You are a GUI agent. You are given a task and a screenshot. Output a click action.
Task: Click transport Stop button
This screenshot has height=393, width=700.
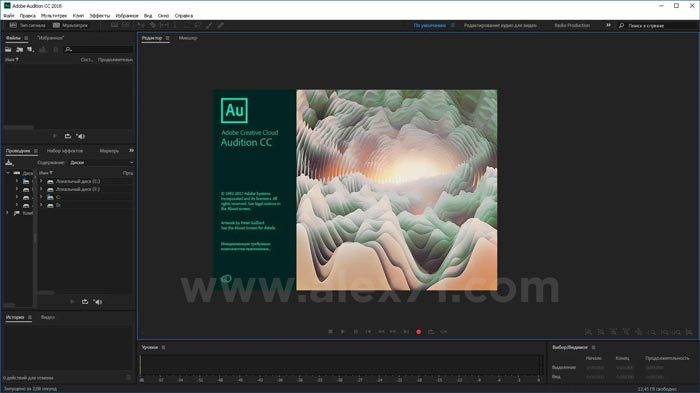(x=330, y=332)
